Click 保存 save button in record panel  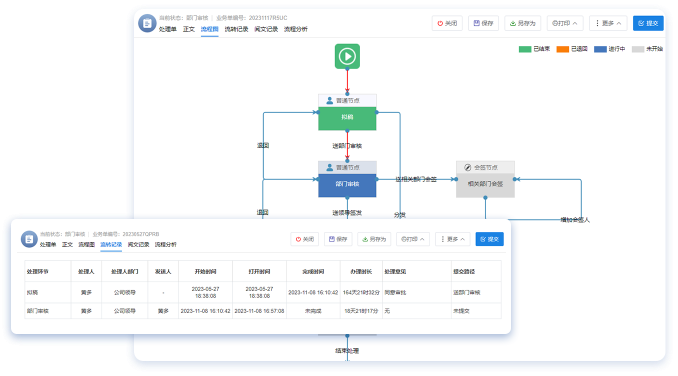tap(338, 239)
